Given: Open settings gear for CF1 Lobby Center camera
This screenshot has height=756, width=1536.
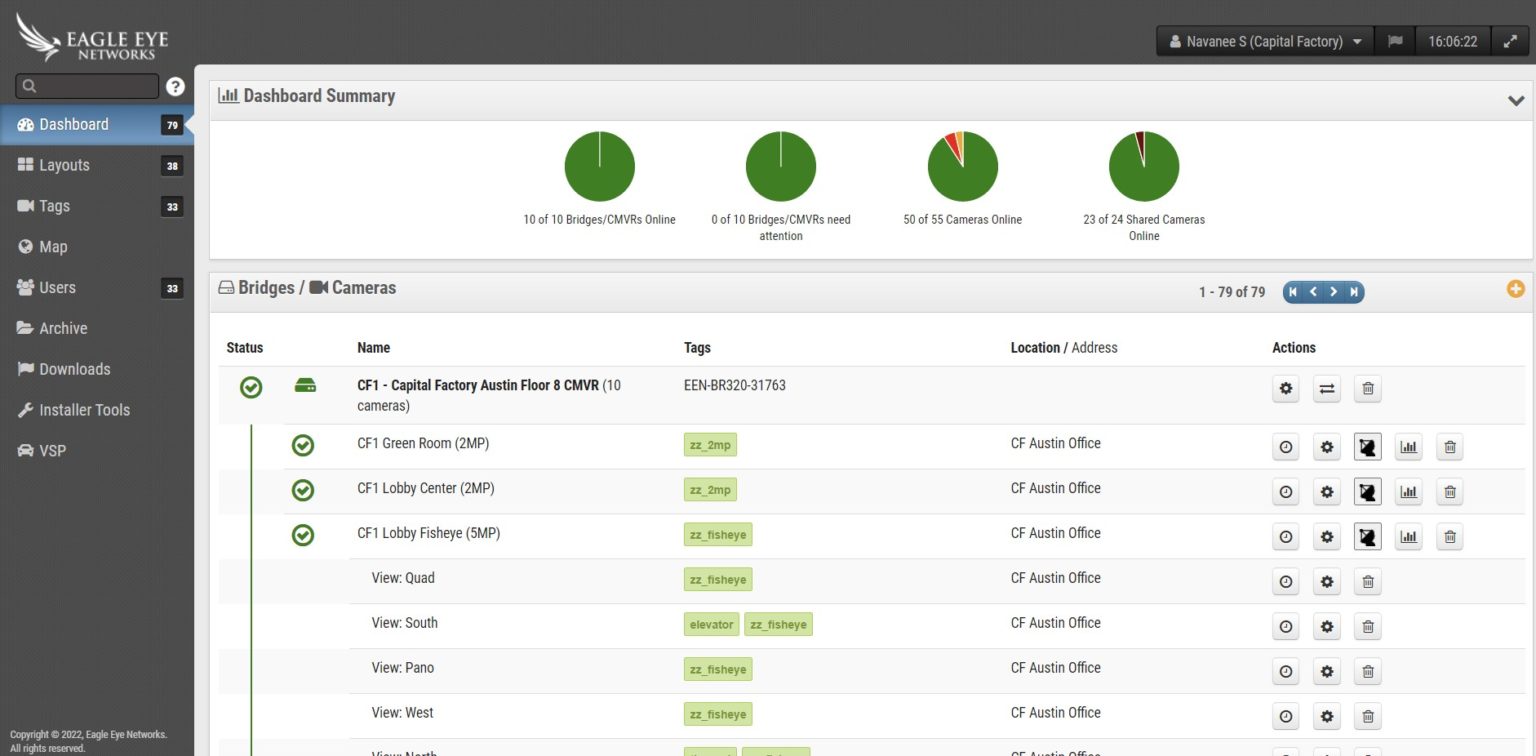Looking at the screenshot, I should tap(1326, 491).
